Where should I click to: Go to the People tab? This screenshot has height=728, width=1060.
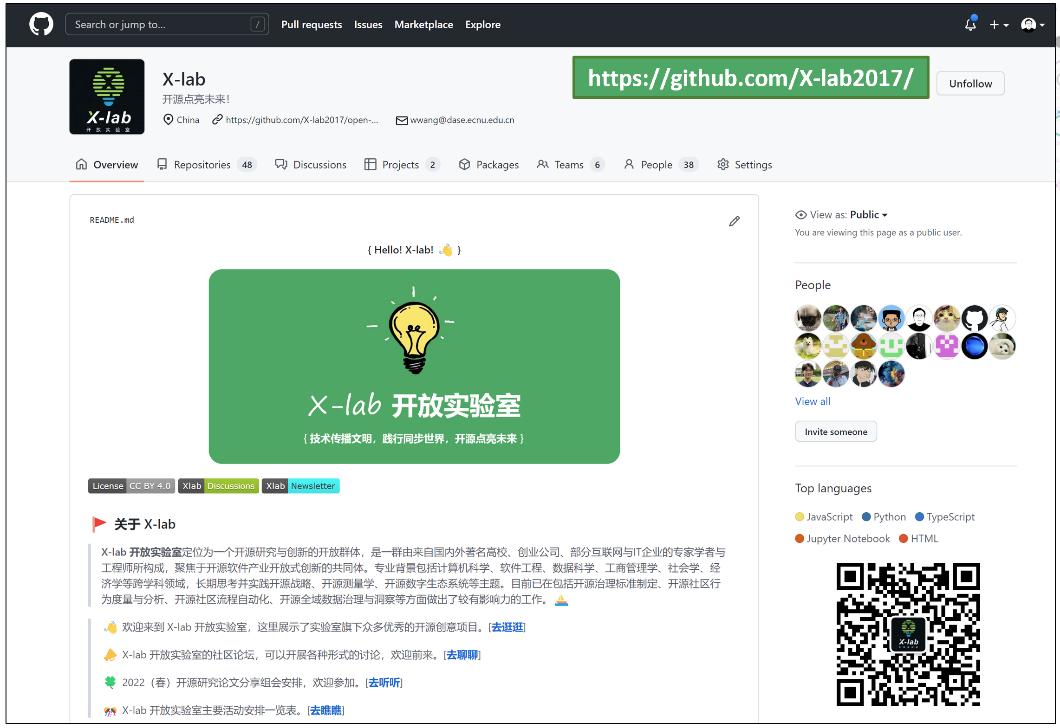(660, 165)
